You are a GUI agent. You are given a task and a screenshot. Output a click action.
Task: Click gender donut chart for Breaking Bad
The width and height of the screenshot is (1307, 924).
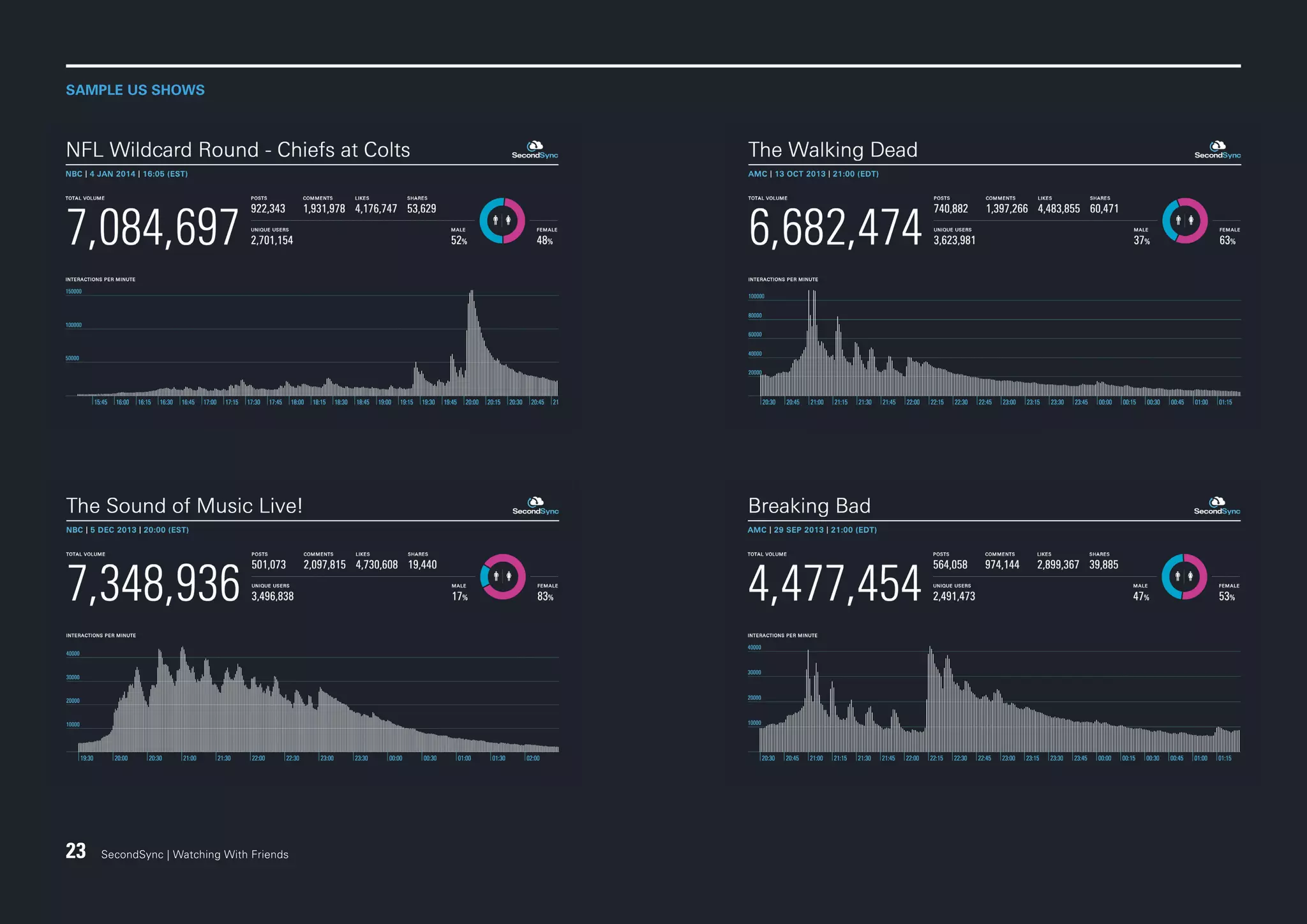click(1184, 577)
